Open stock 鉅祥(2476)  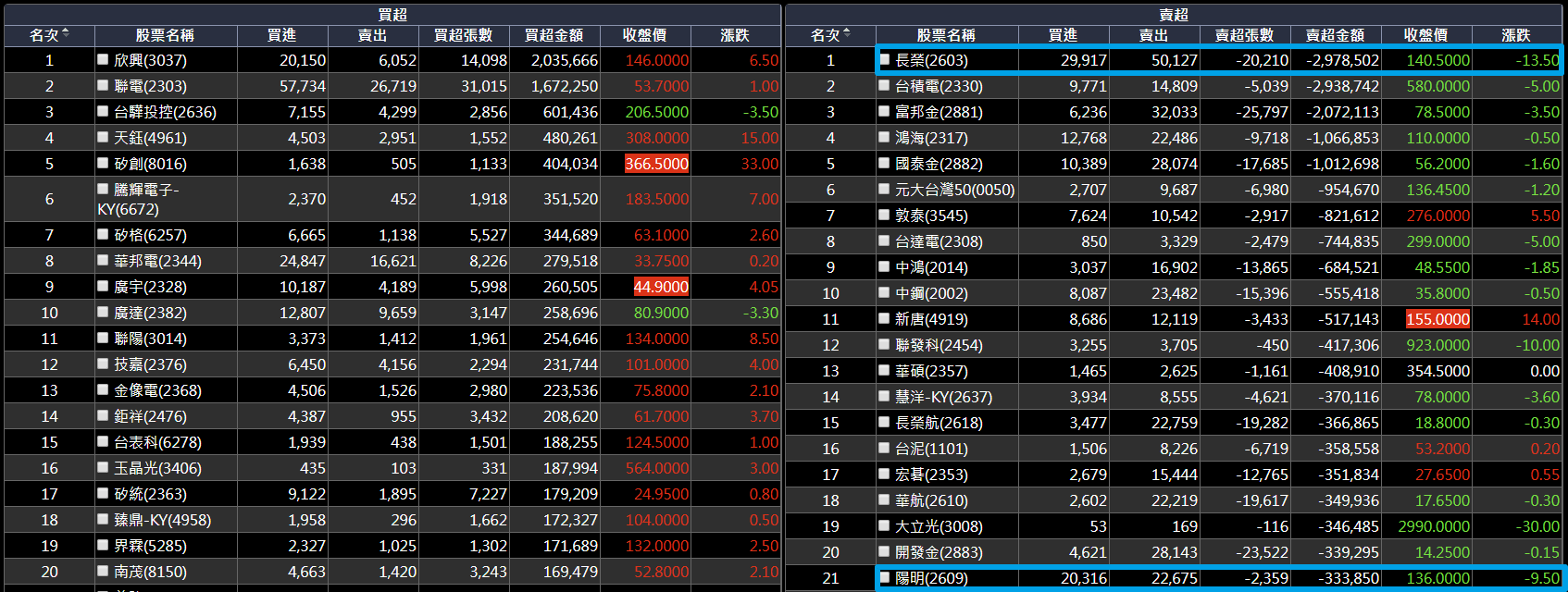[x=150, y=416]
